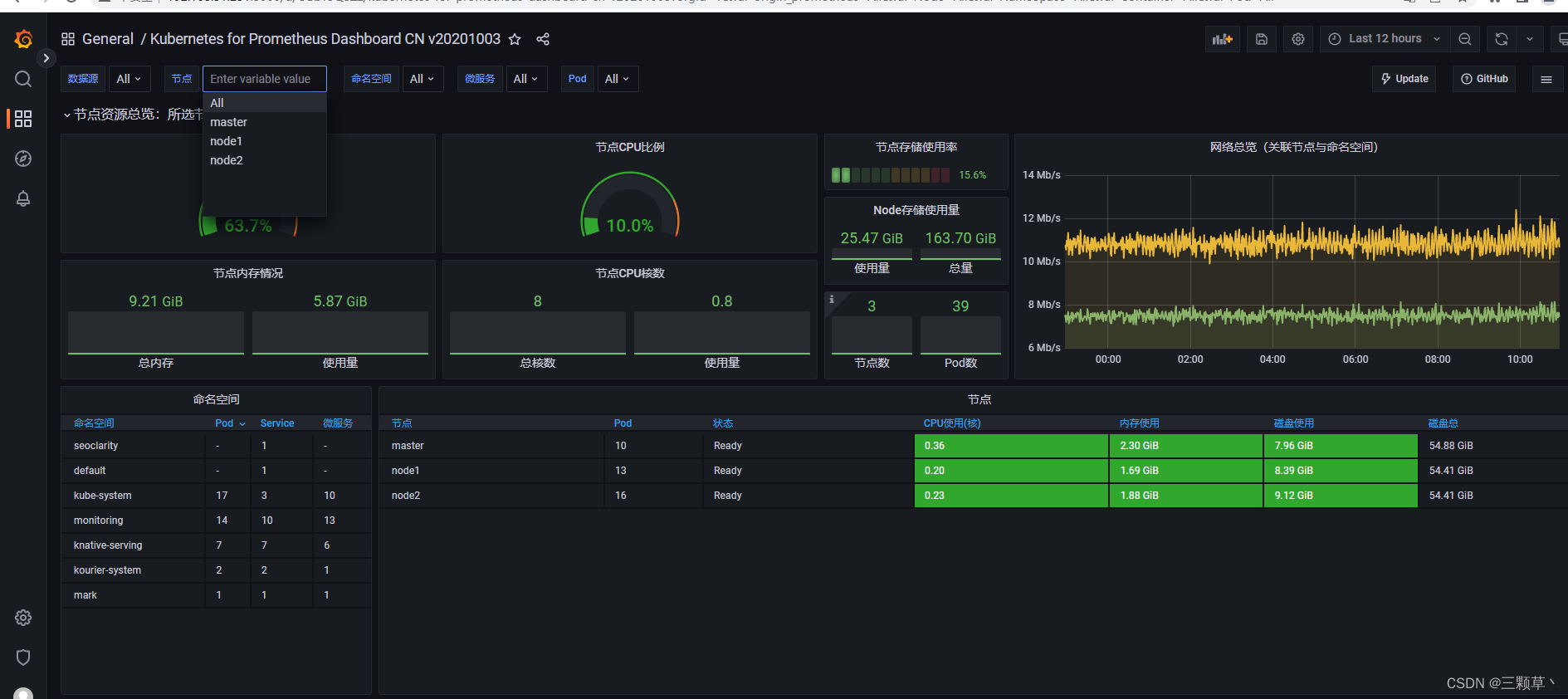Expand the sidebar with arrow toggle
This screenshot has width=1568, height=699.
coord(46,58)
